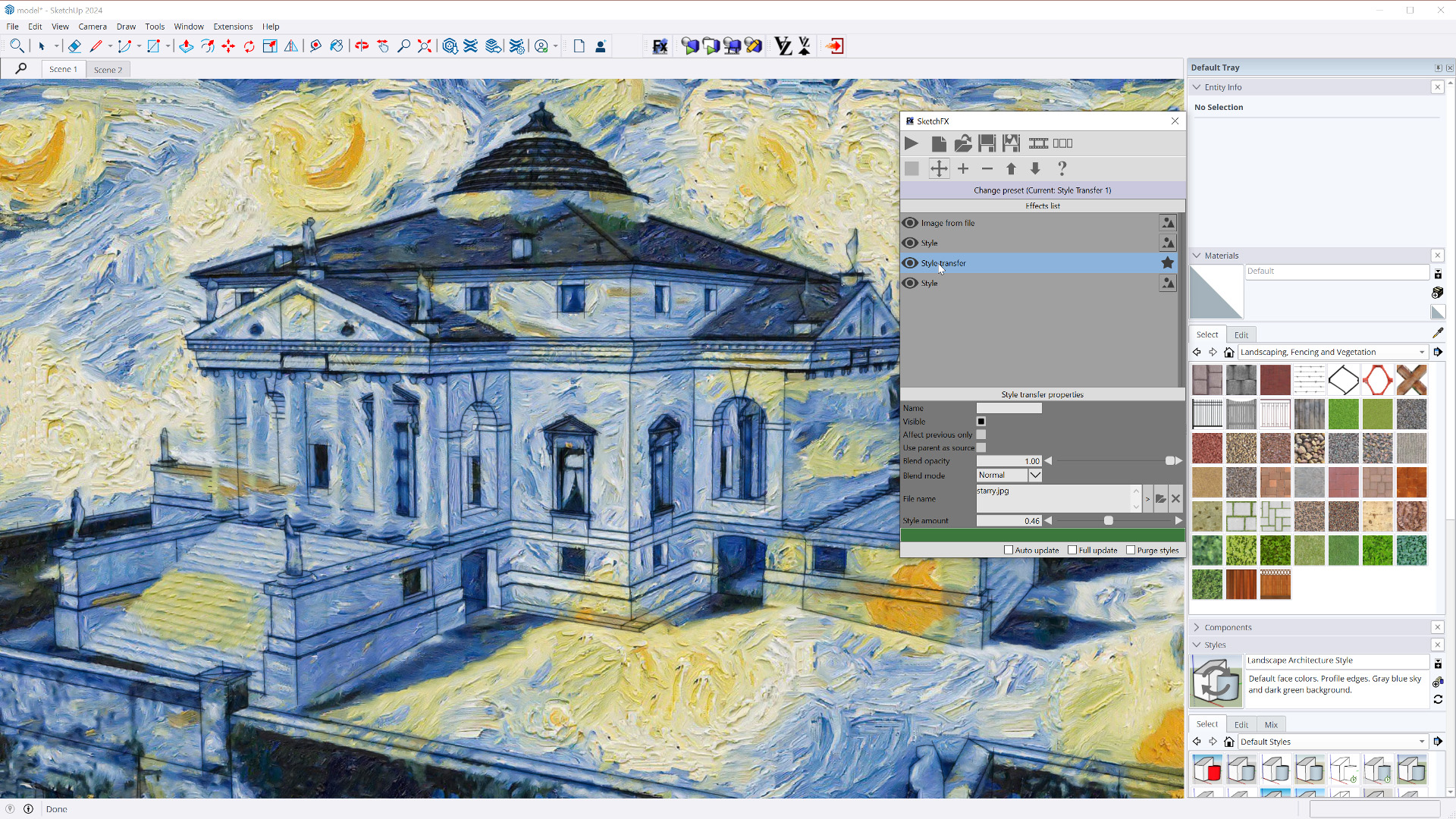
Task: Save the preset with the SketchFX floppy icon
Action: click(x=987, y=143)
